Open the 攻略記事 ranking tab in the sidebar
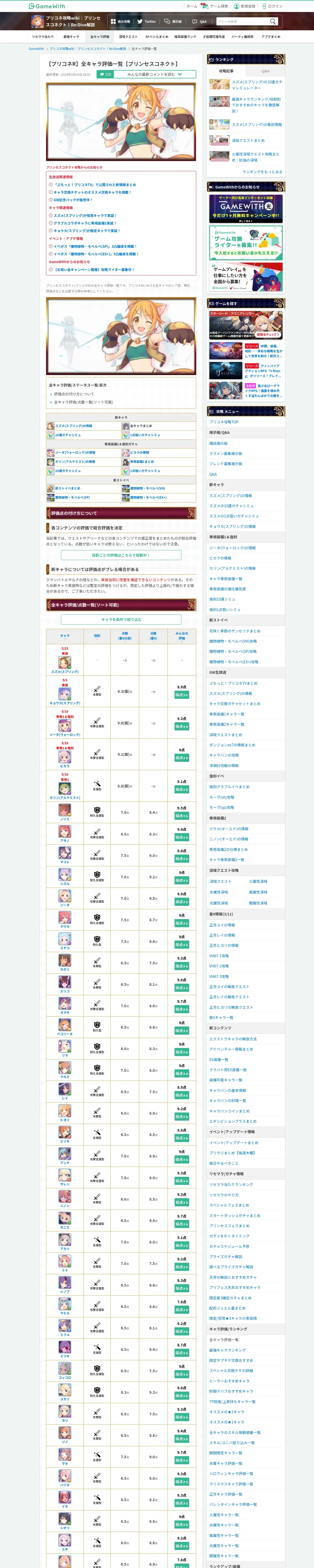 click(226, 71)
